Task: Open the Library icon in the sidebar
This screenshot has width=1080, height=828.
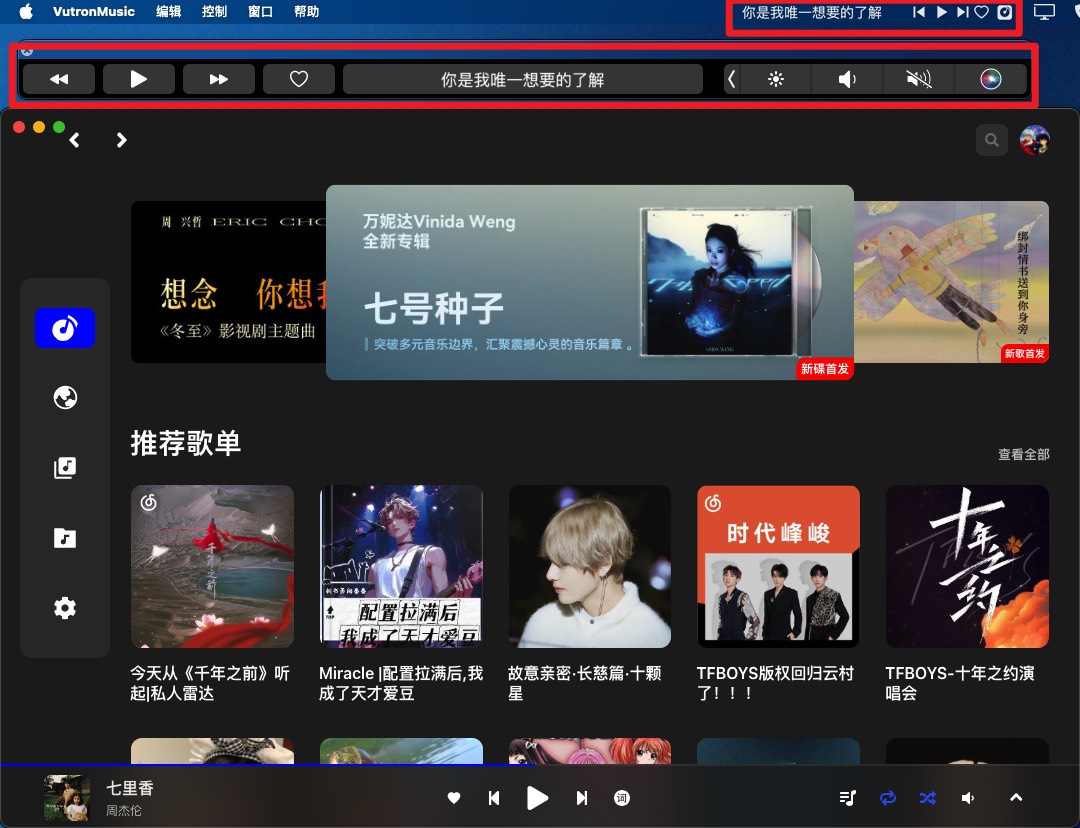Action: [x=64, y=467]
